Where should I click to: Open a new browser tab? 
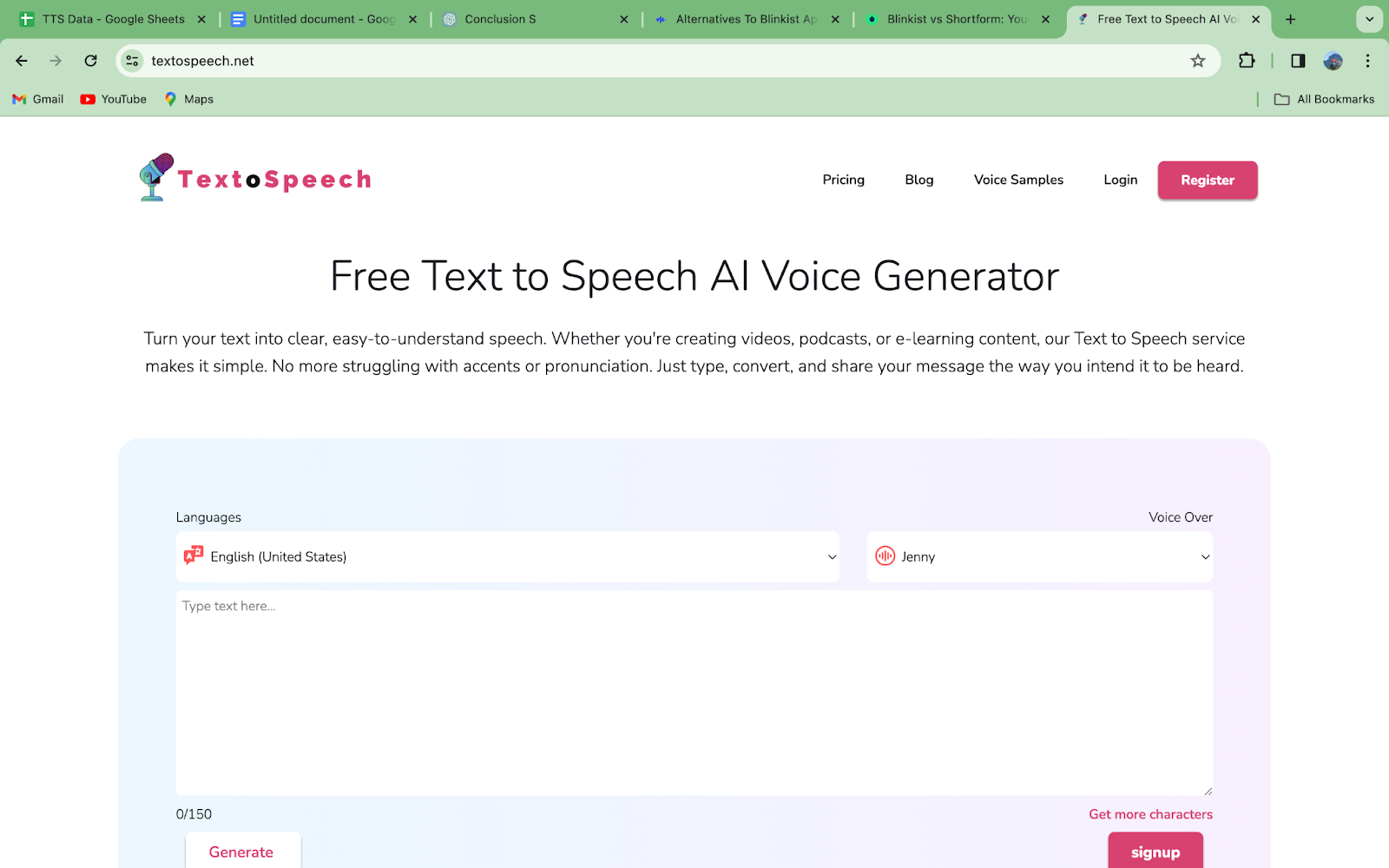[1291, 19]
